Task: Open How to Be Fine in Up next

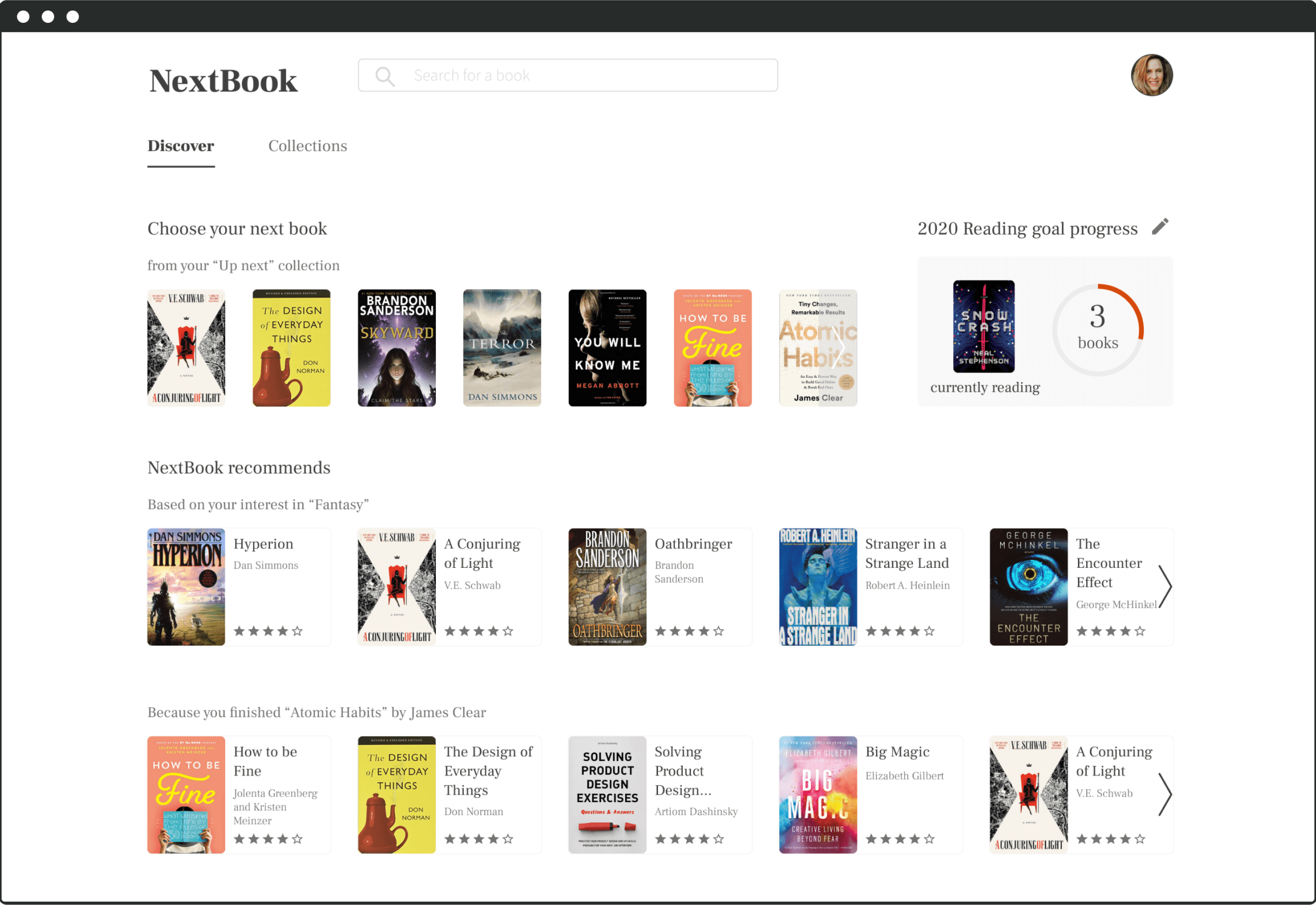Action: 713,348
